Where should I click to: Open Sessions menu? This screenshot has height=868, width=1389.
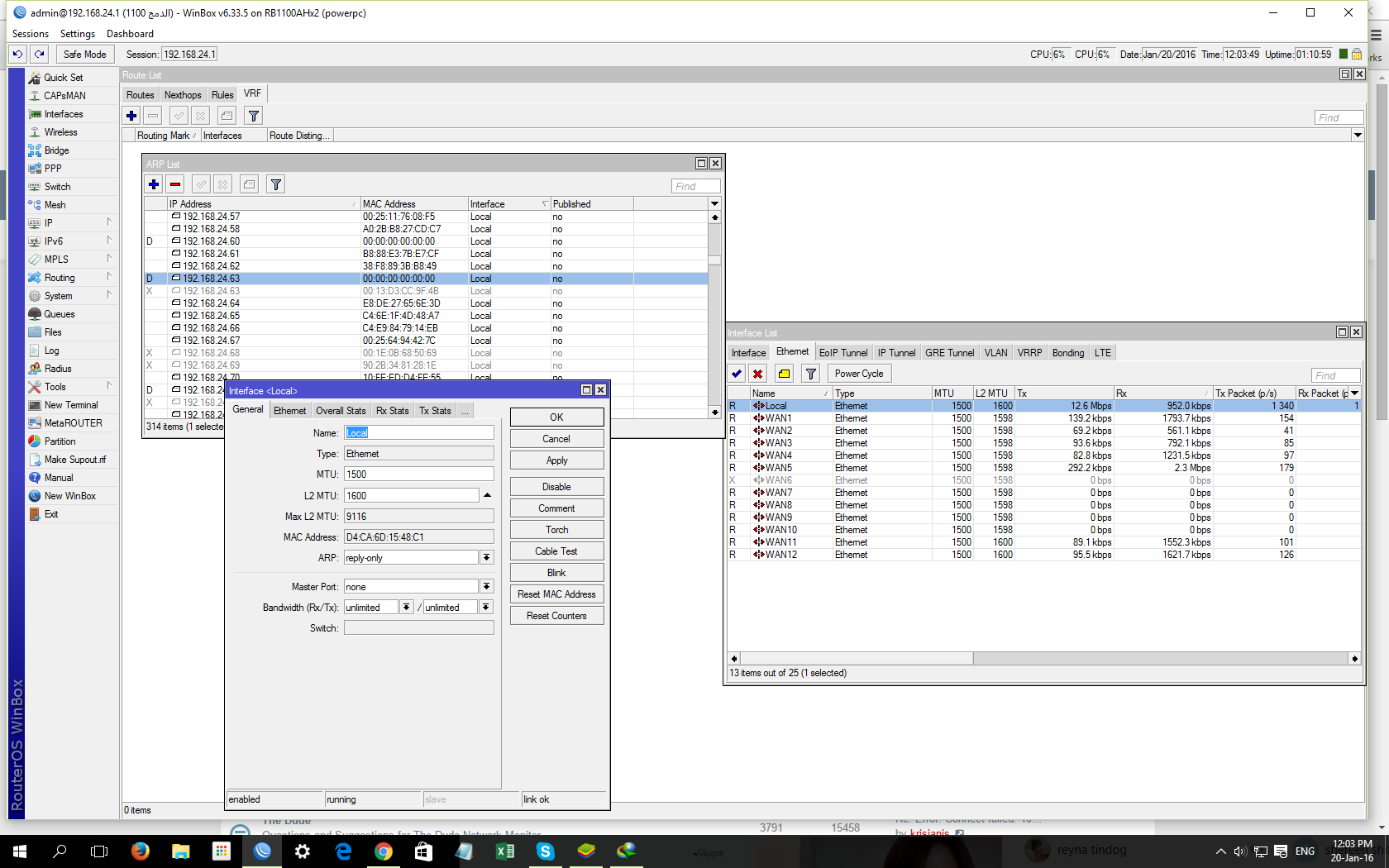click(x=31, y=34)
